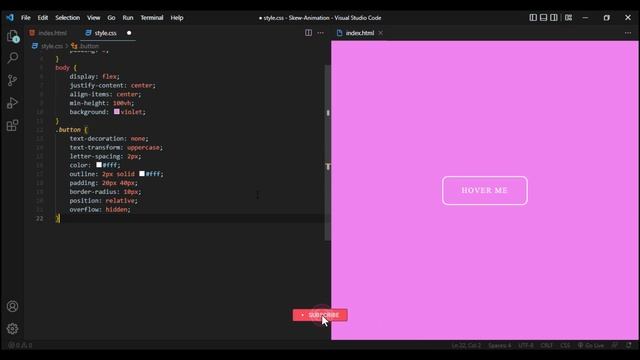Open the Manage gear icon

pos(13,328)
